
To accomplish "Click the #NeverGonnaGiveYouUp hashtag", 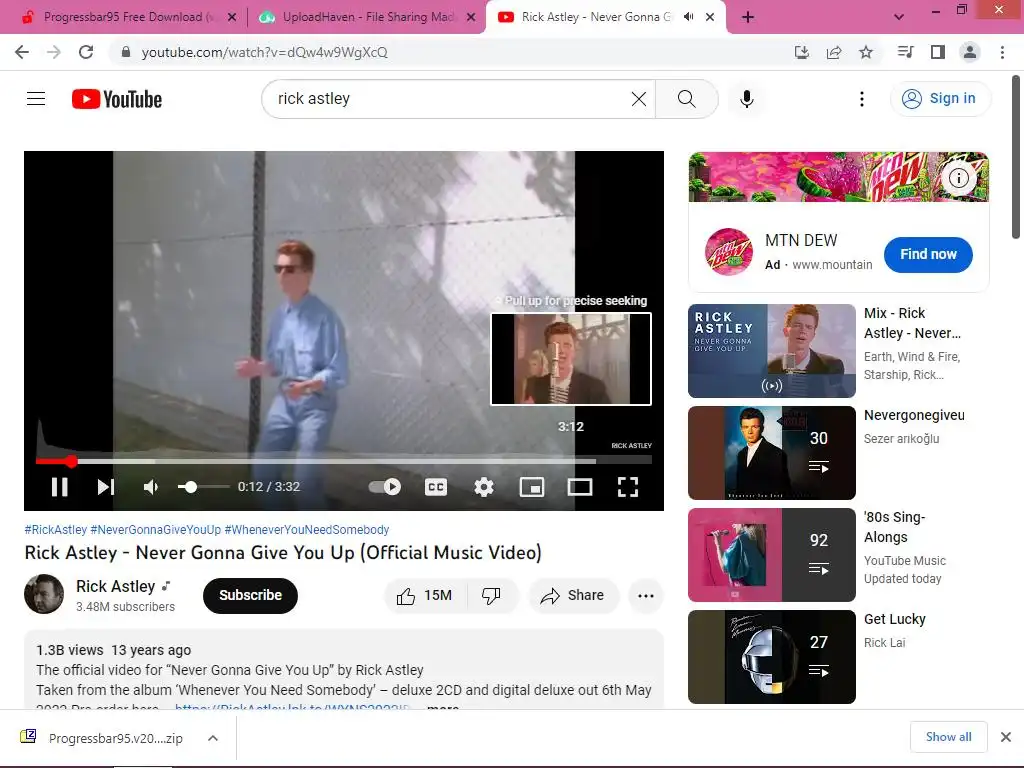I will click(x=155, y=530).
